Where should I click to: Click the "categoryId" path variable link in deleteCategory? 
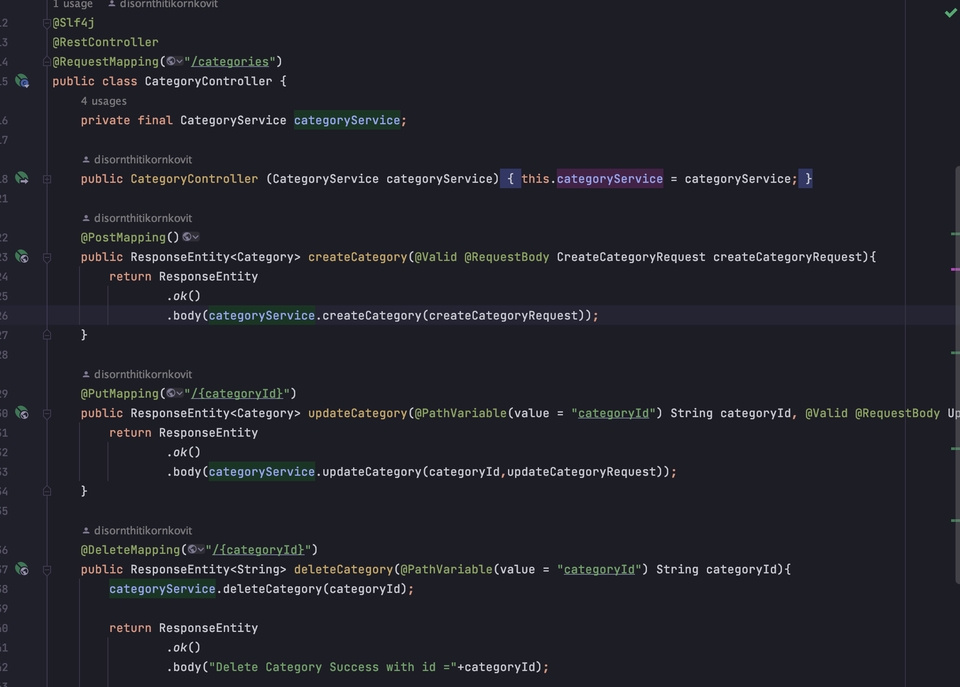599,569
